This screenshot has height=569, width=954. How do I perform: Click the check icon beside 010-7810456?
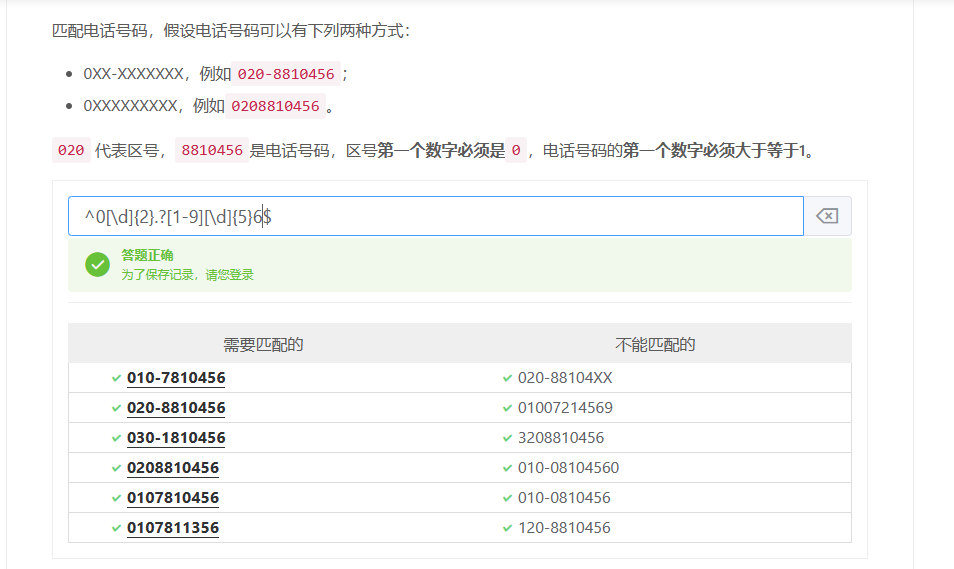point(117,378)
